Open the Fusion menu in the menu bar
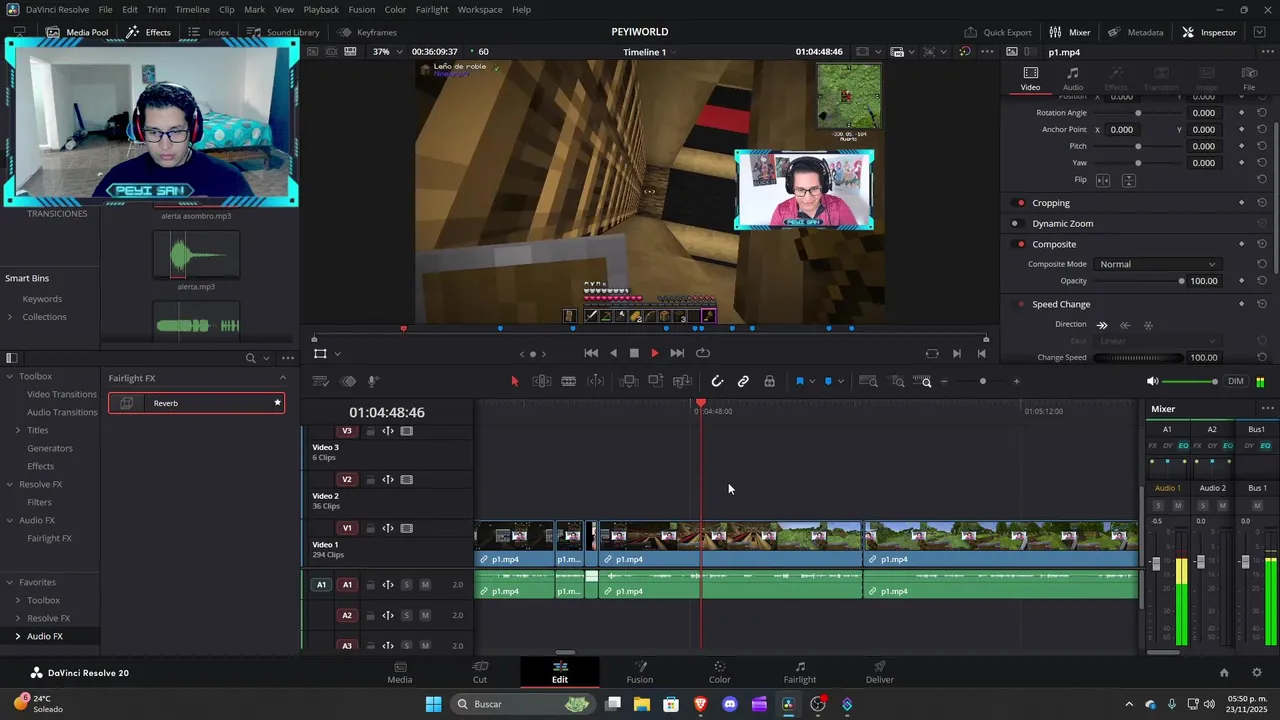This screenshot has width=1280, height=720. [362, 10]
